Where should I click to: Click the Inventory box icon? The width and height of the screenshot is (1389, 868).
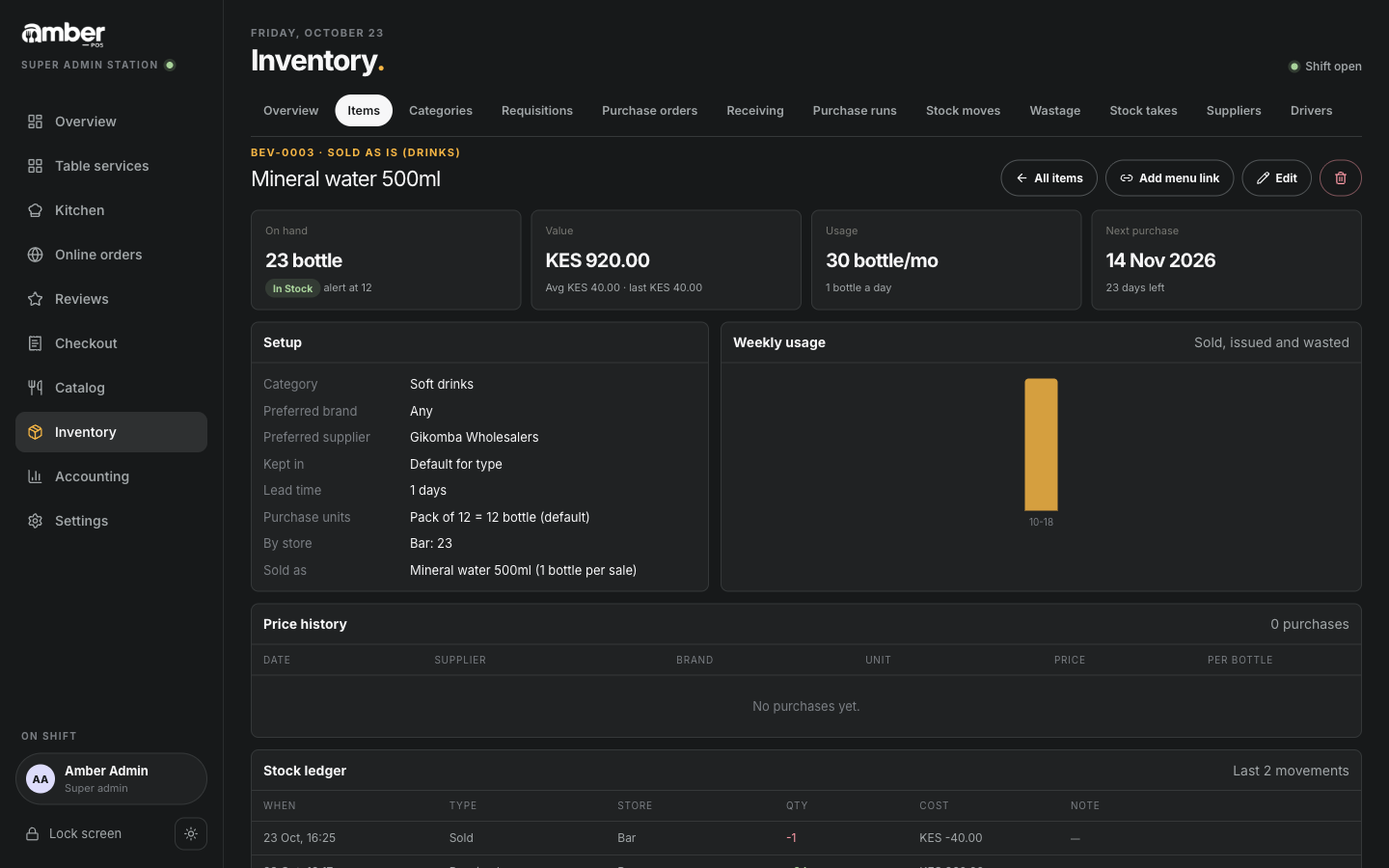click(x=35, y=432)
